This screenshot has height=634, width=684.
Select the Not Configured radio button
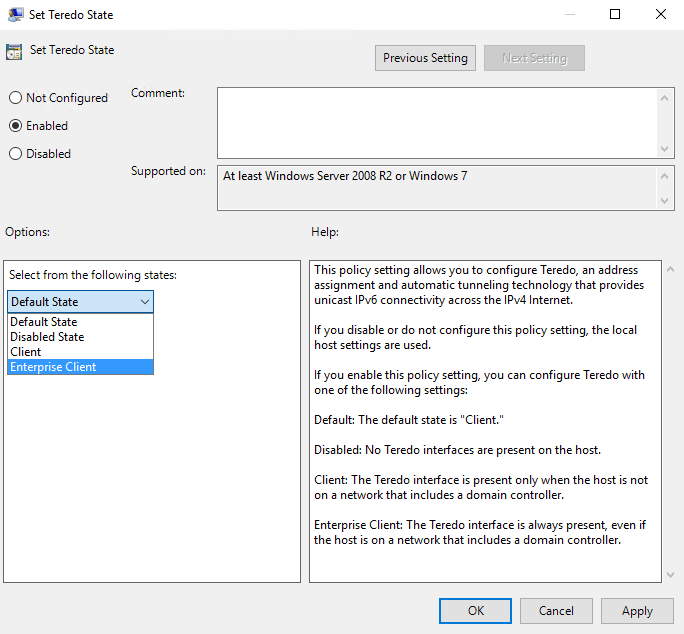pyautogui.click(x=15, y=98)
